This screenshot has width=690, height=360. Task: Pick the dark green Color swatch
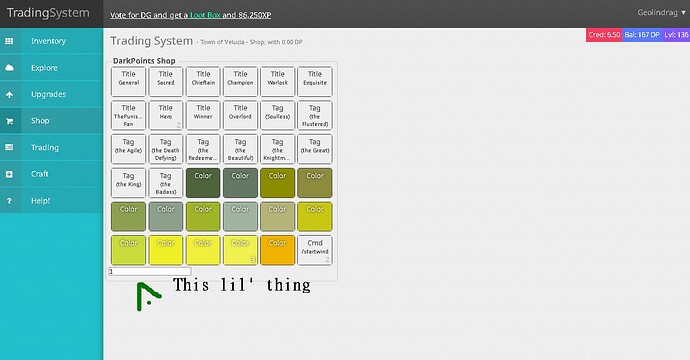tap(203, 183)
